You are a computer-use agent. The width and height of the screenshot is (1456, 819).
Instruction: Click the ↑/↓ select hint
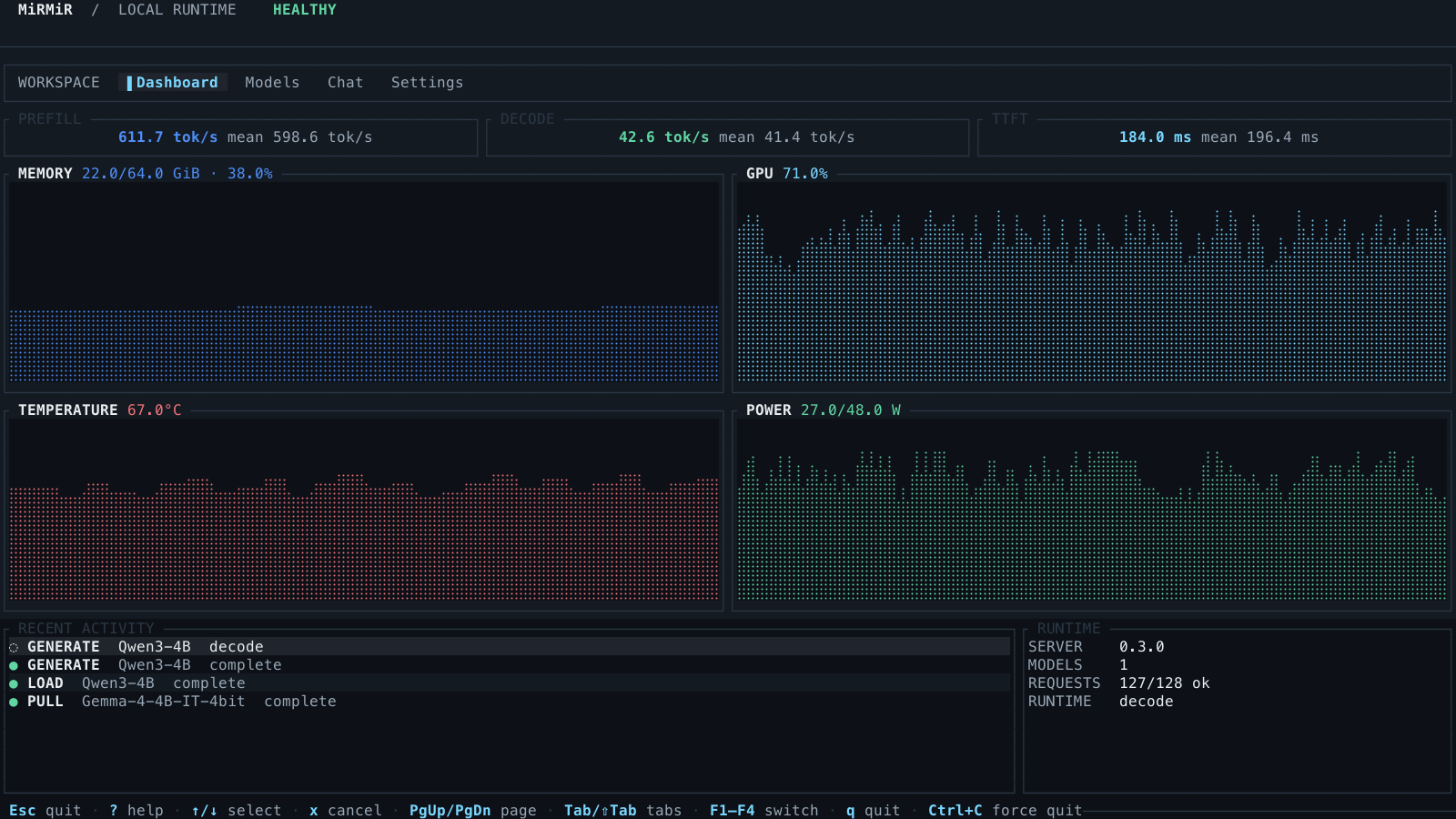coord(237,810)
